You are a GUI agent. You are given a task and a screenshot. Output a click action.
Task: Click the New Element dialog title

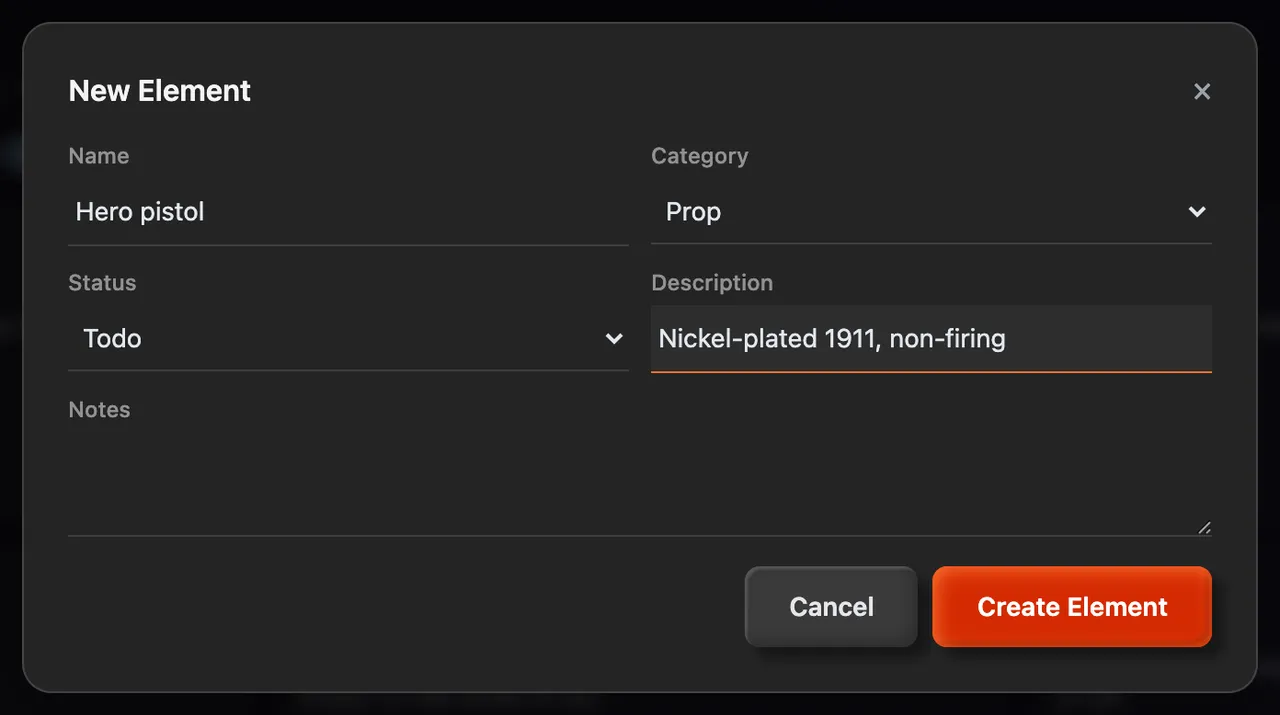tap(160, 91)
